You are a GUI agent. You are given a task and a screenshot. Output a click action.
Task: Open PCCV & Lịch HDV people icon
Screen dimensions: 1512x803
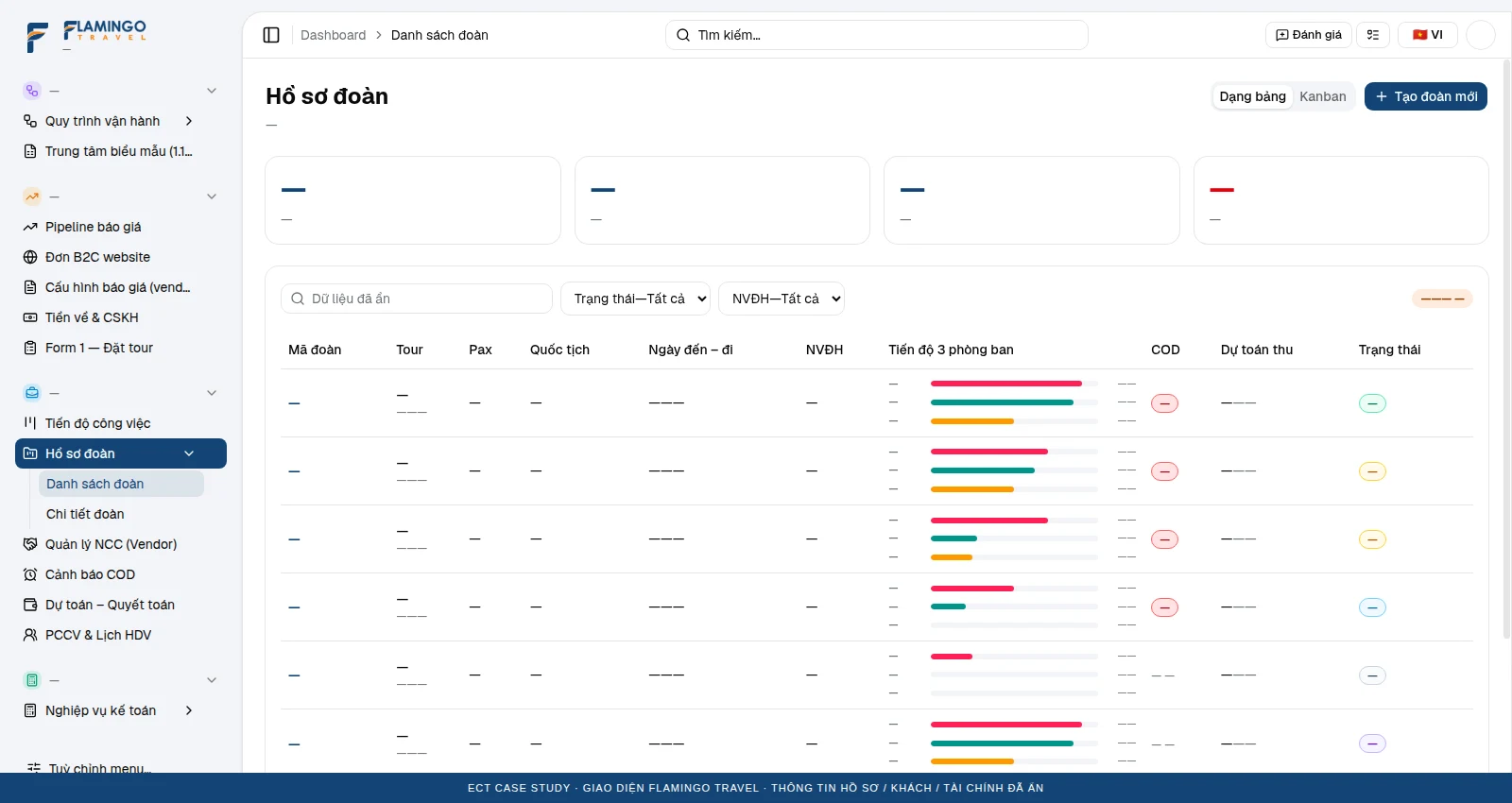30,635
